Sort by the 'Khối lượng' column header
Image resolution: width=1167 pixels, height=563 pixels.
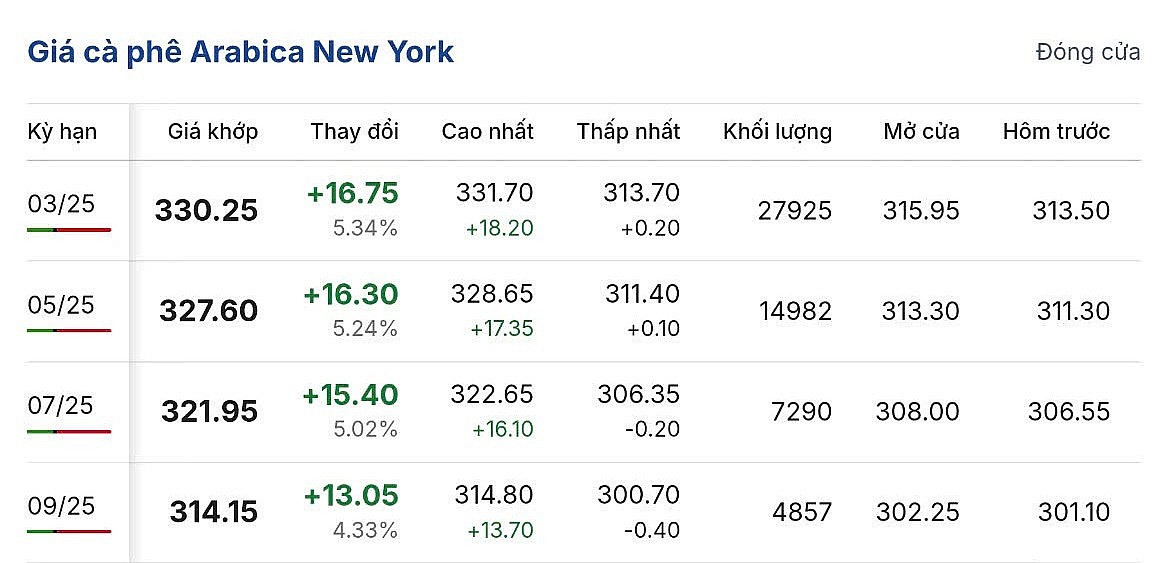777,131
